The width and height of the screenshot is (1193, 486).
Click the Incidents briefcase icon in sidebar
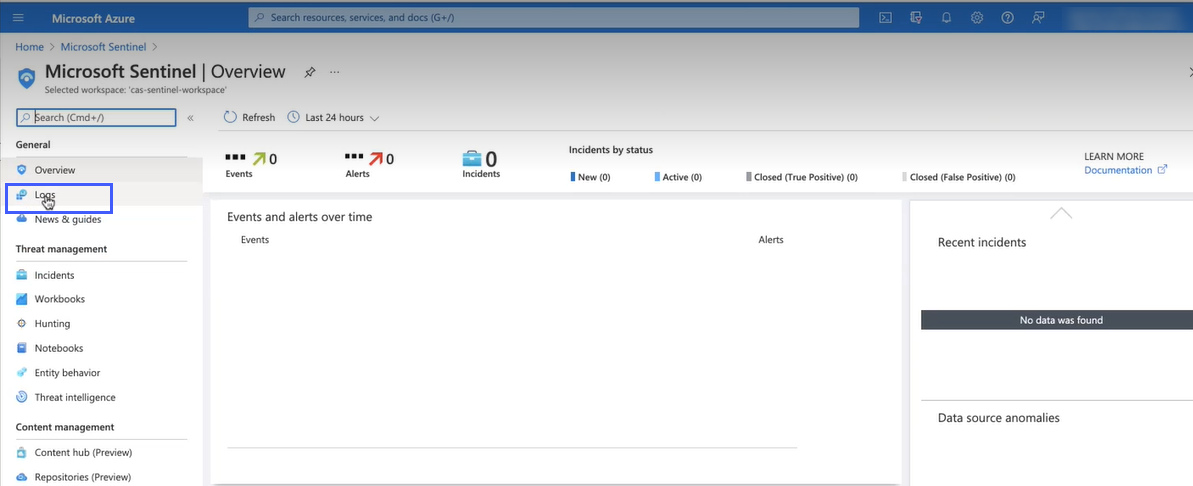pos(21,275)
